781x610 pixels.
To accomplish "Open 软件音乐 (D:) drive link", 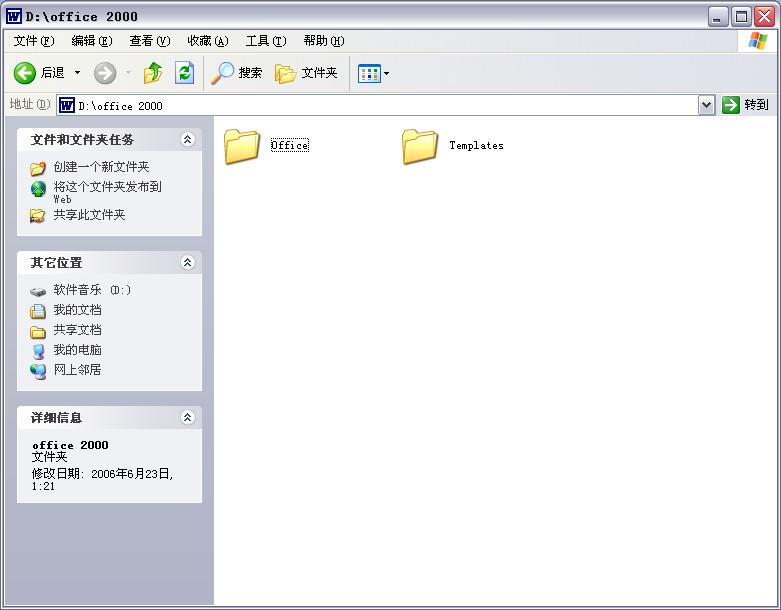I will coord(92,290).
